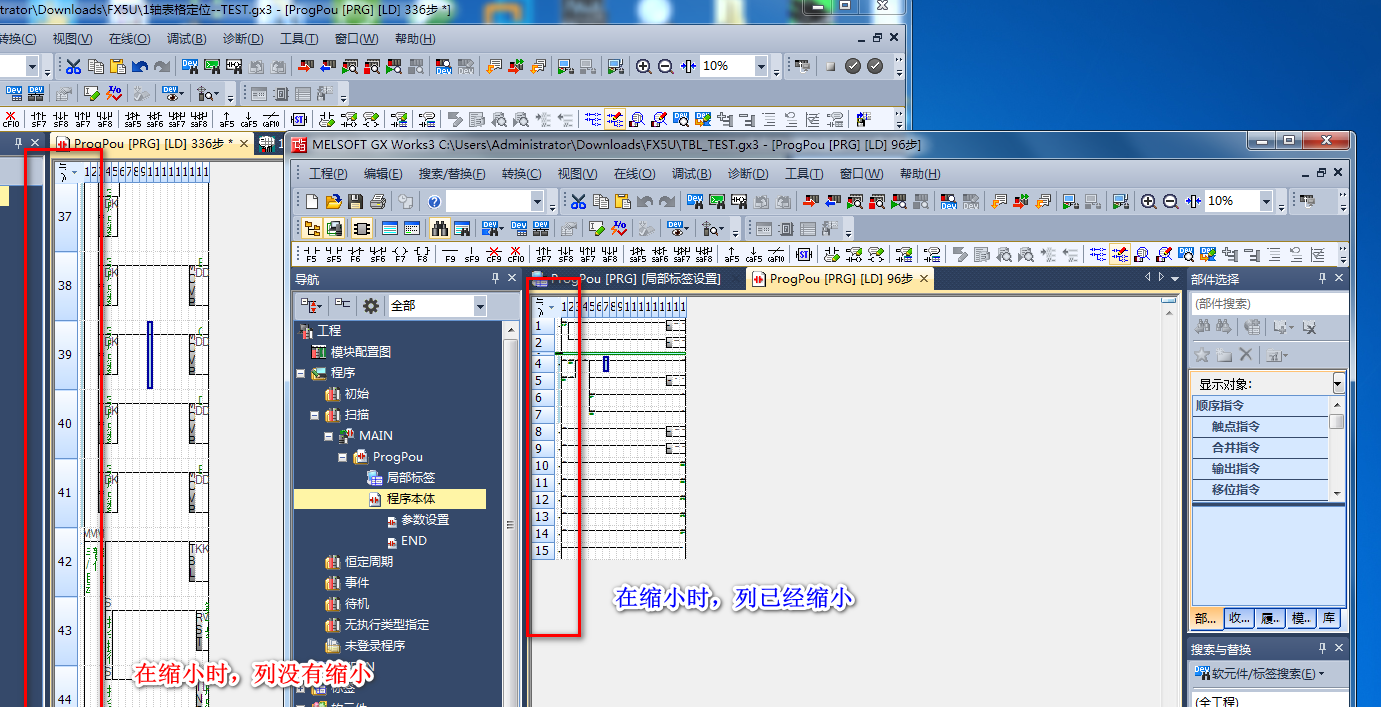Click the Cut scissors icon in front window

click(576, 201)
